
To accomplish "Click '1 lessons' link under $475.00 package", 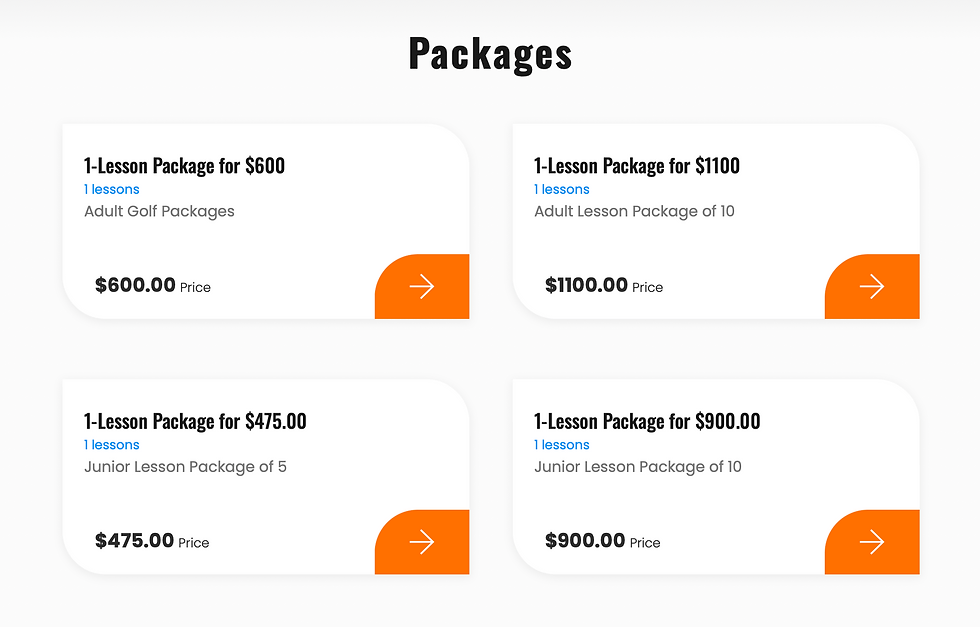I will 112,445.
